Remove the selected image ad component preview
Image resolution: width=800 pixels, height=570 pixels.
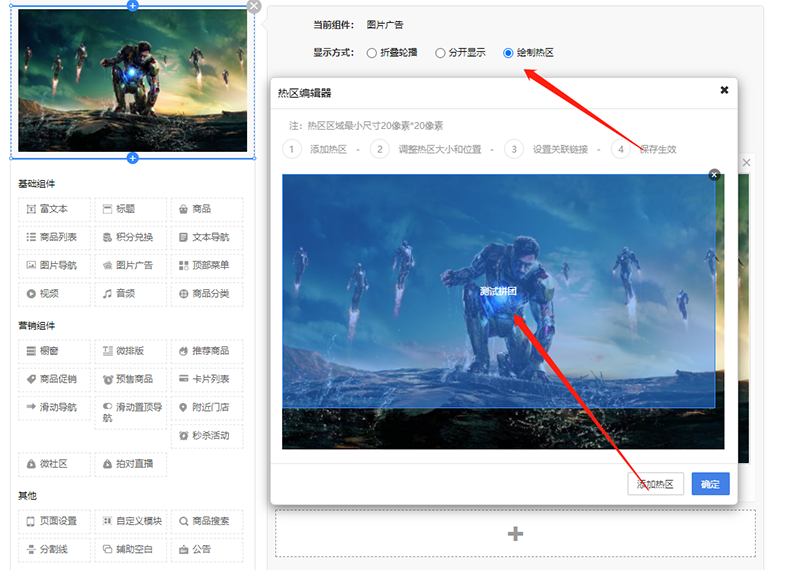coord(254,7)
